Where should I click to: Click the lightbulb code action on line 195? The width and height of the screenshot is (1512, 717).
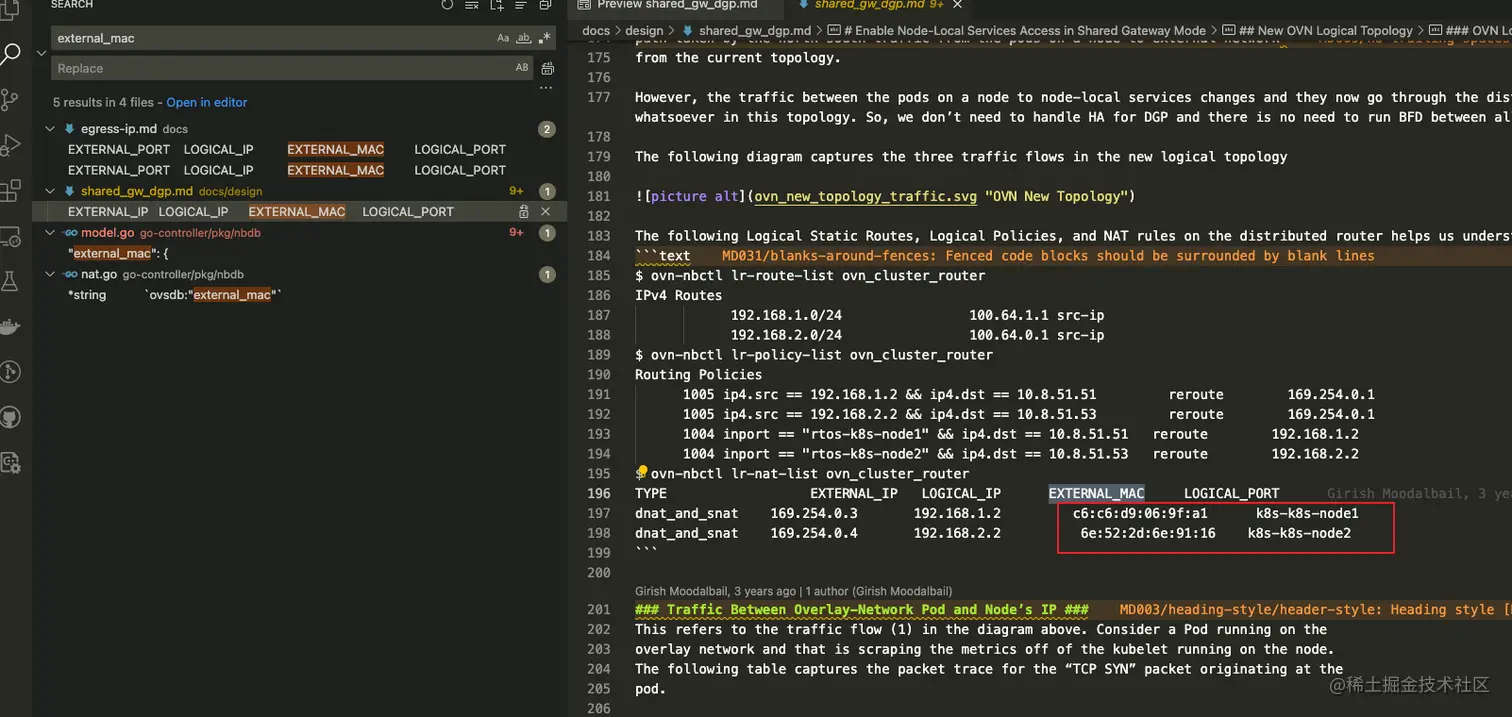click(643, 472)
